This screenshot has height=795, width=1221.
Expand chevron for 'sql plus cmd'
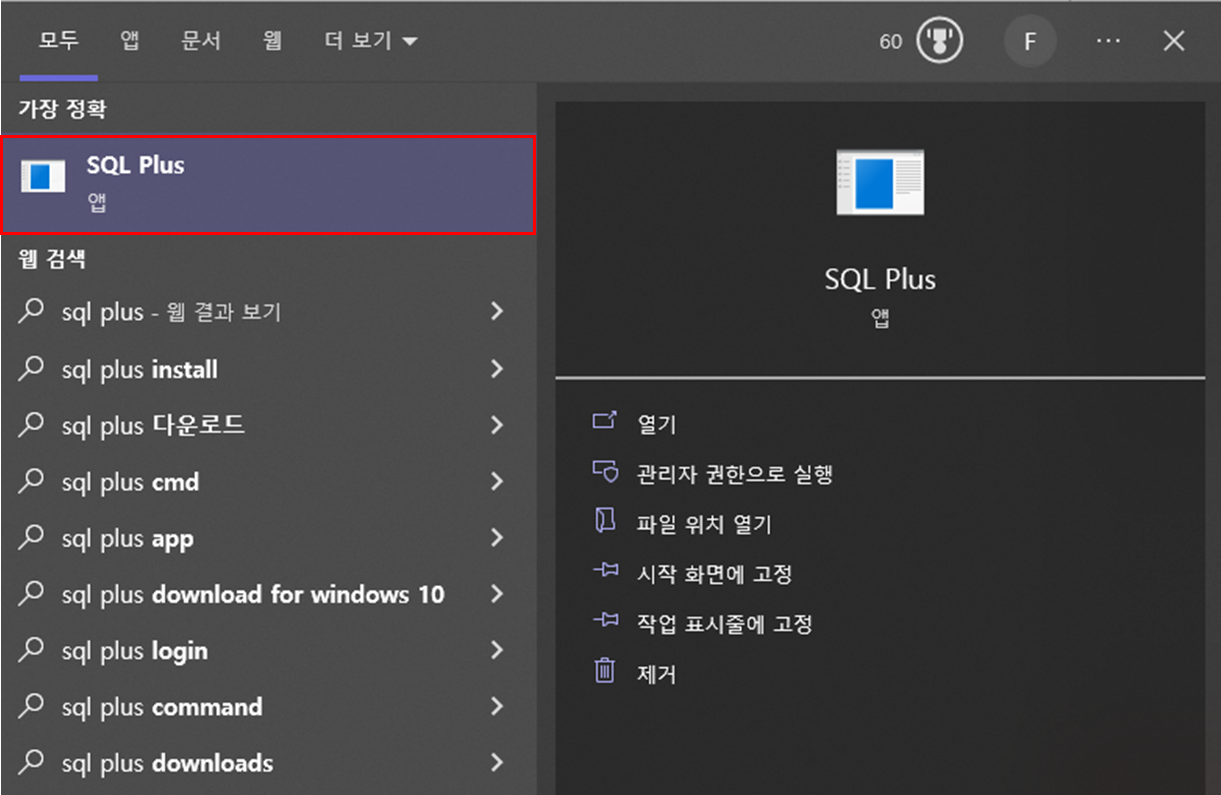click(x=497, y=481)
